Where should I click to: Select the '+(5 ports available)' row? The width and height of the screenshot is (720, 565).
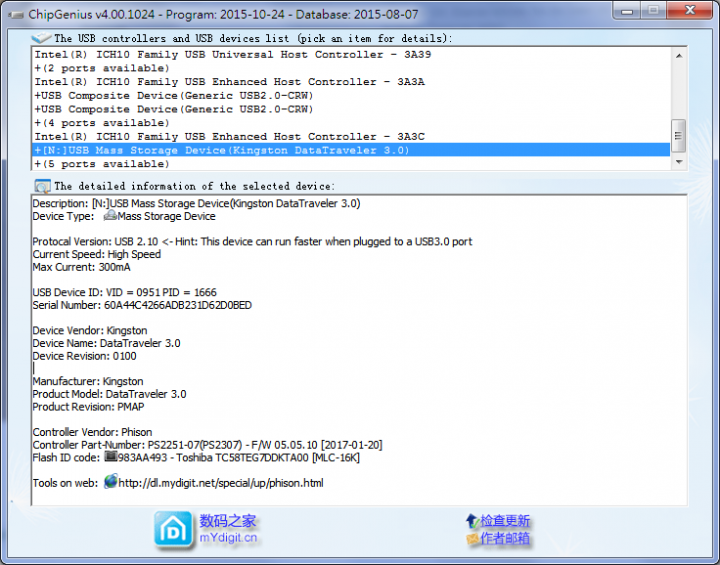click(352, 164)
